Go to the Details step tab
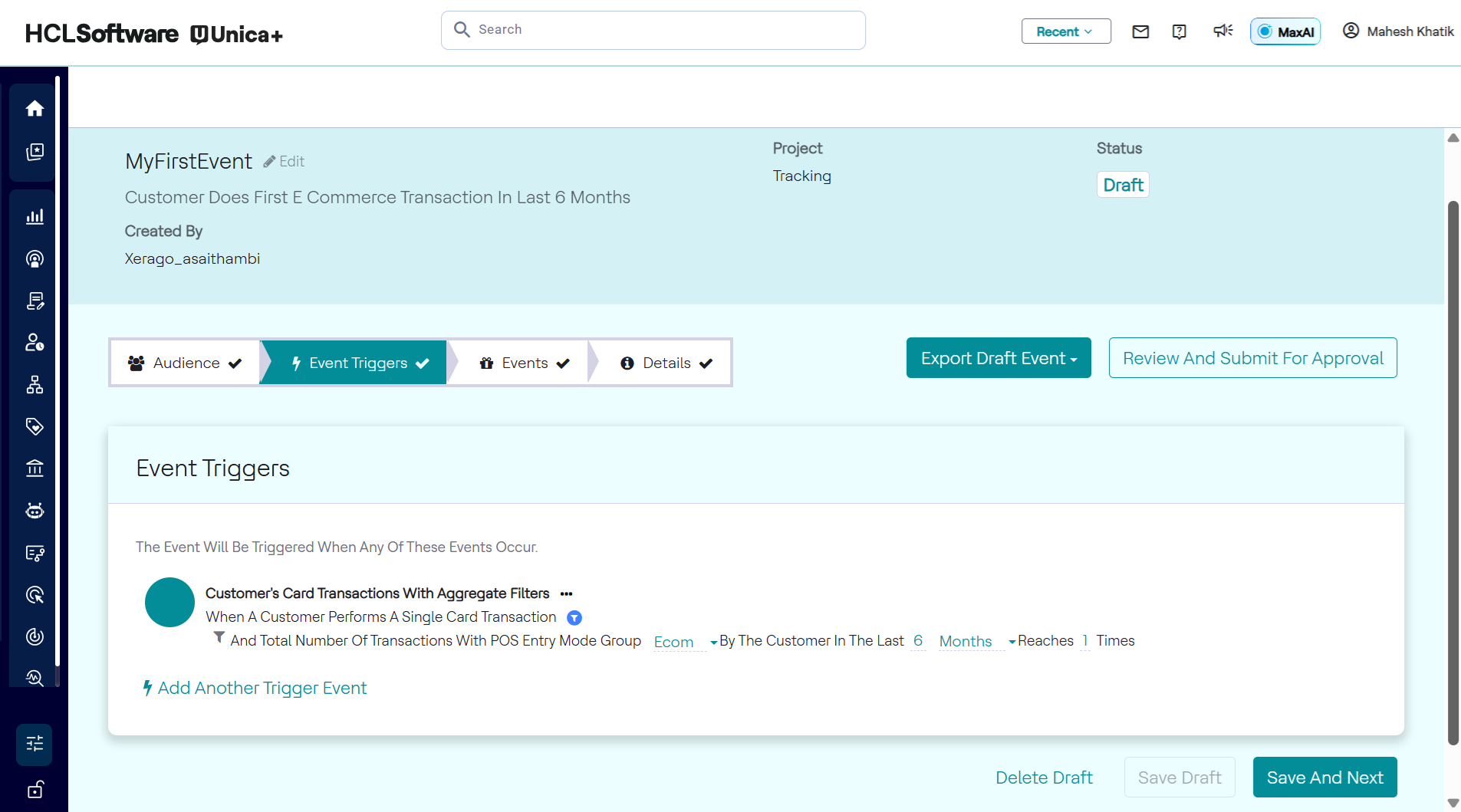The height and width of the screenshot is (812, 1461). click(666, 363)
